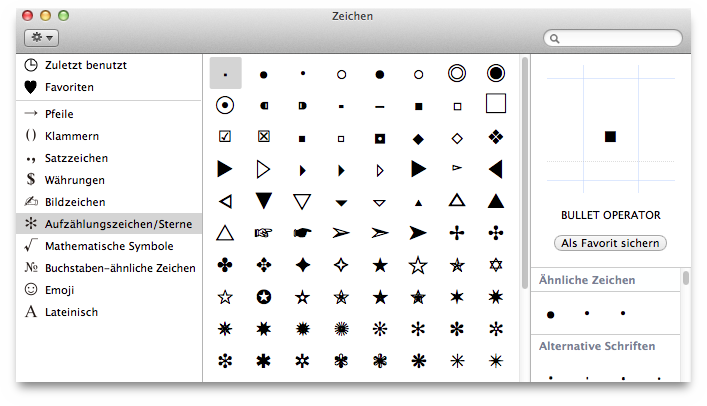Choose the black hand pointing right
The width and height of the screenshot is (707, 406).
[302, 233]
